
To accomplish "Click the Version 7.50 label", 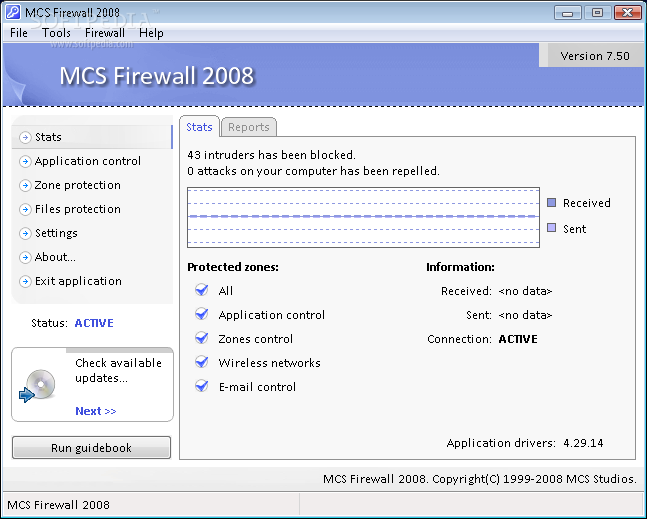I will 595,56.
